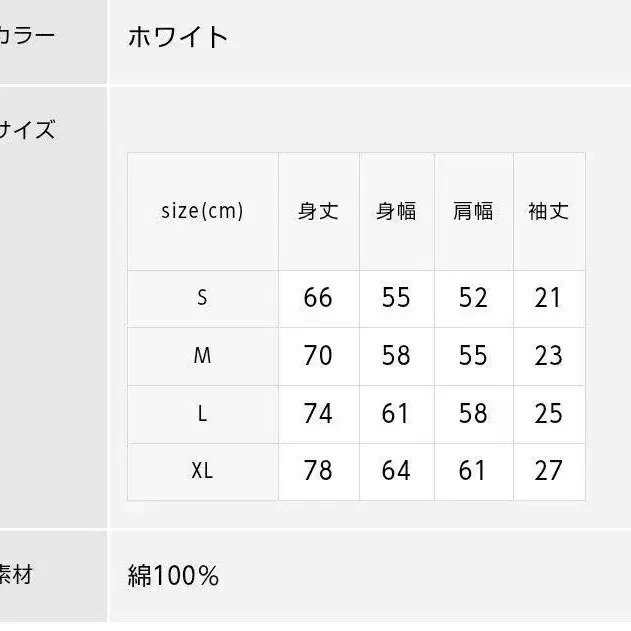The height and width of the screenshot is (631, 631).
Task: Click the 身丈 value 74 for size L
Action: tap(318, 413)
